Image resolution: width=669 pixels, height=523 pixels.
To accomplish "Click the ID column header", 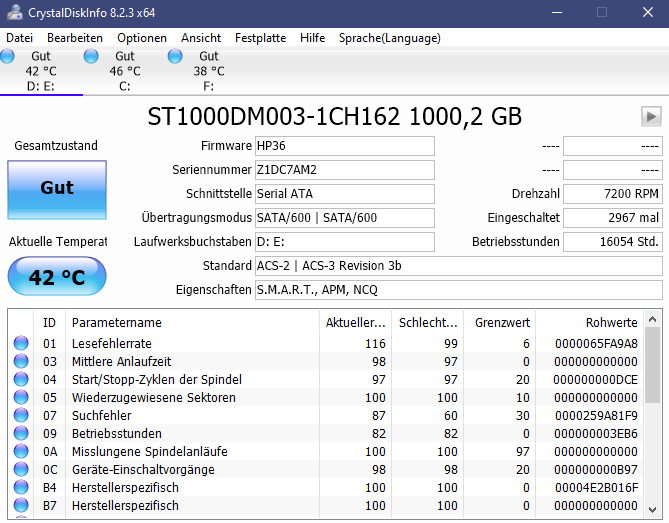I will (49, 323).
